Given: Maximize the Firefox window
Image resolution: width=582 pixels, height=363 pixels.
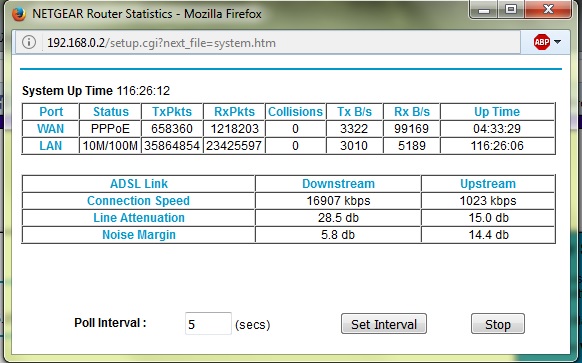Looking at the screenshot, I should click(511, 9).
